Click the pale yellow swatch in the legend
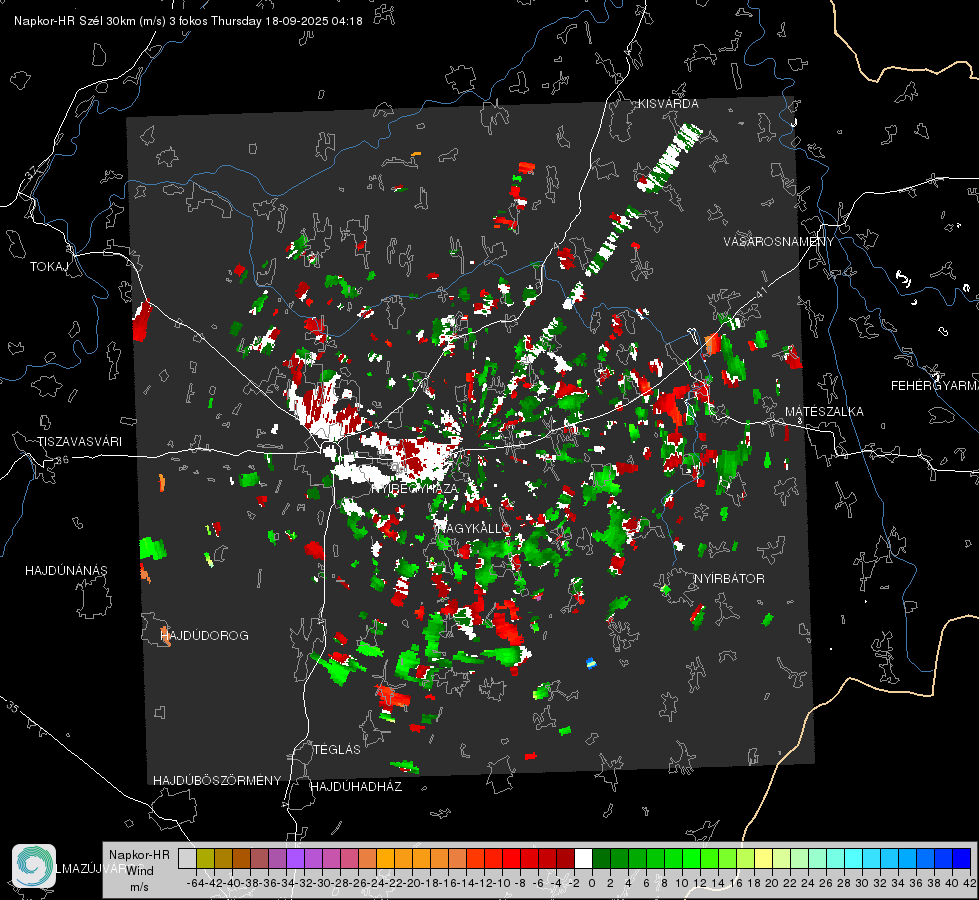 [763, 859]
